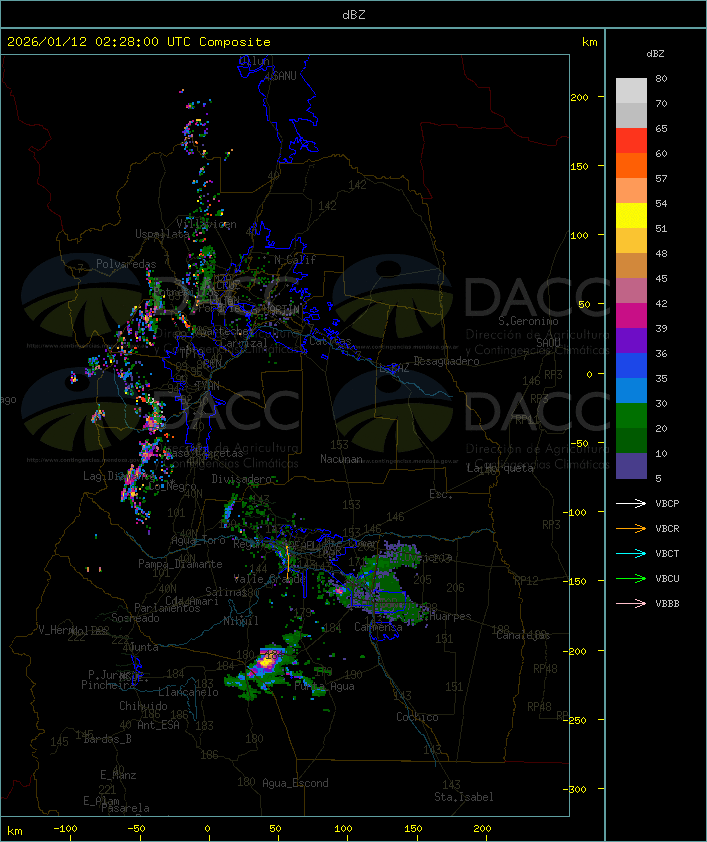Click the Sta.Isabel map label
This screenshot has height=842, width=707.
[464, 797]
